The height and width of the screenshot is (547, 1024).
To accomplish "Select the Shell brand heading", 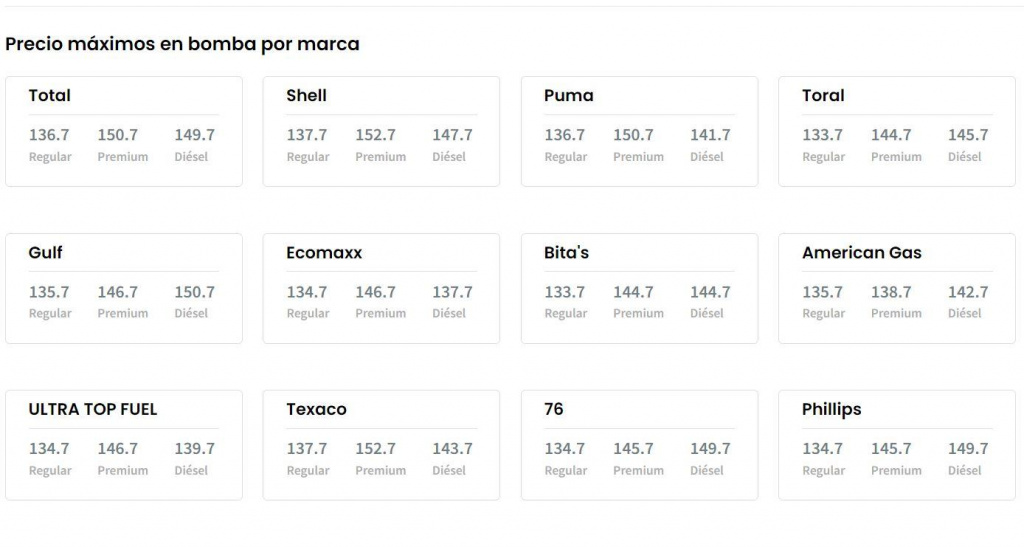I will click(306, 96).
